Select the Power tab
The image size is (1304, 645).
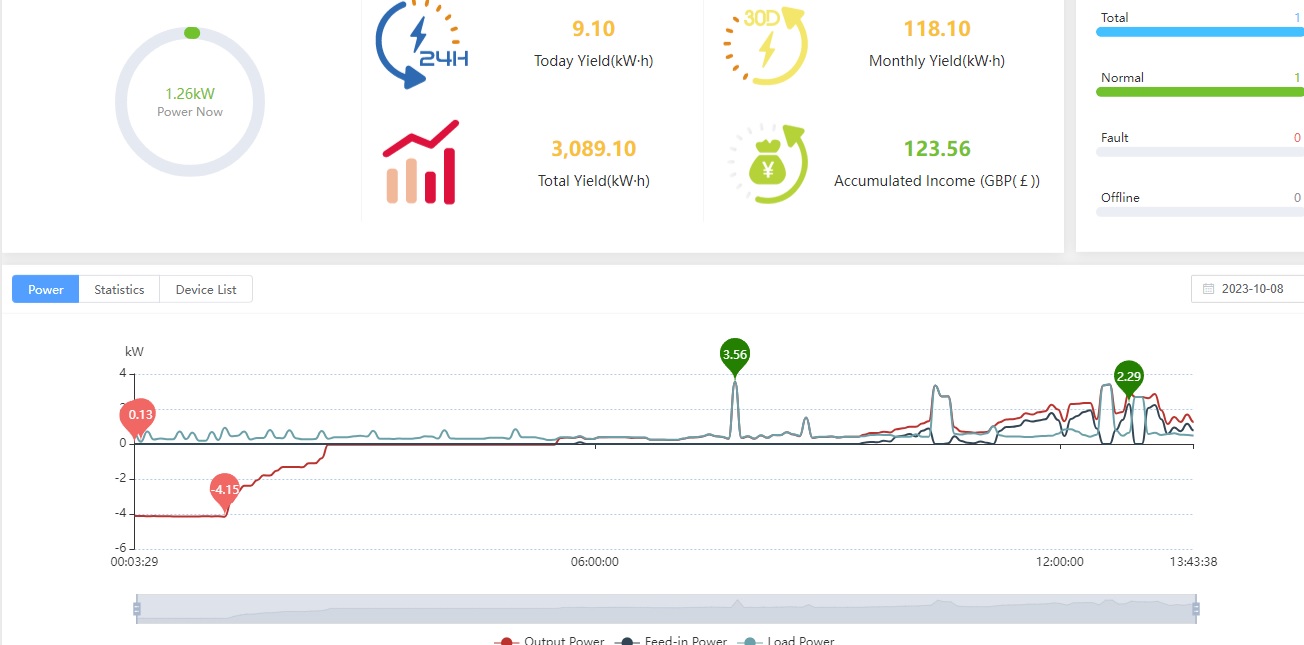[45, 289]
